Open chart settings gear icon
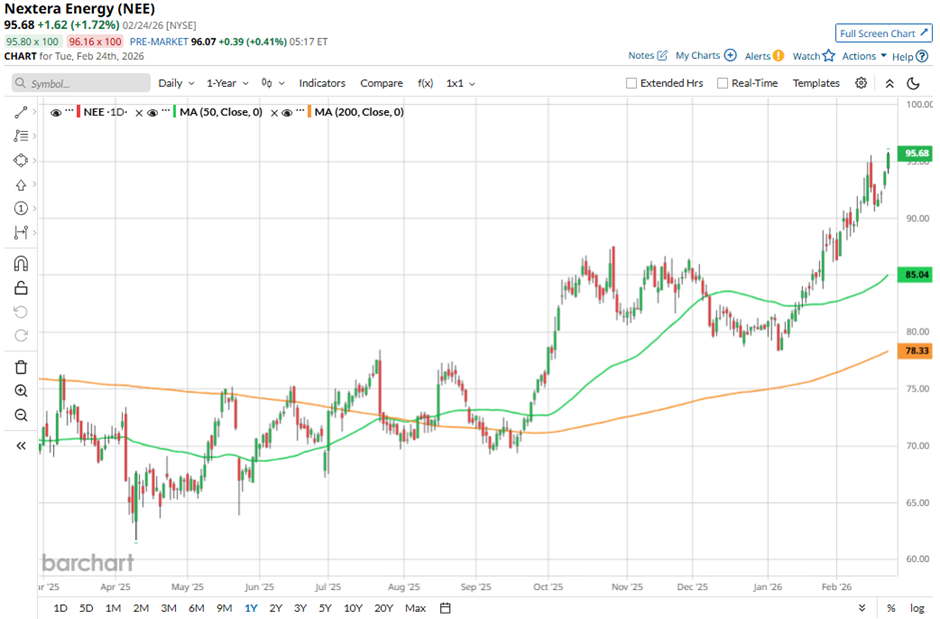940x619 pixels. 861,83
